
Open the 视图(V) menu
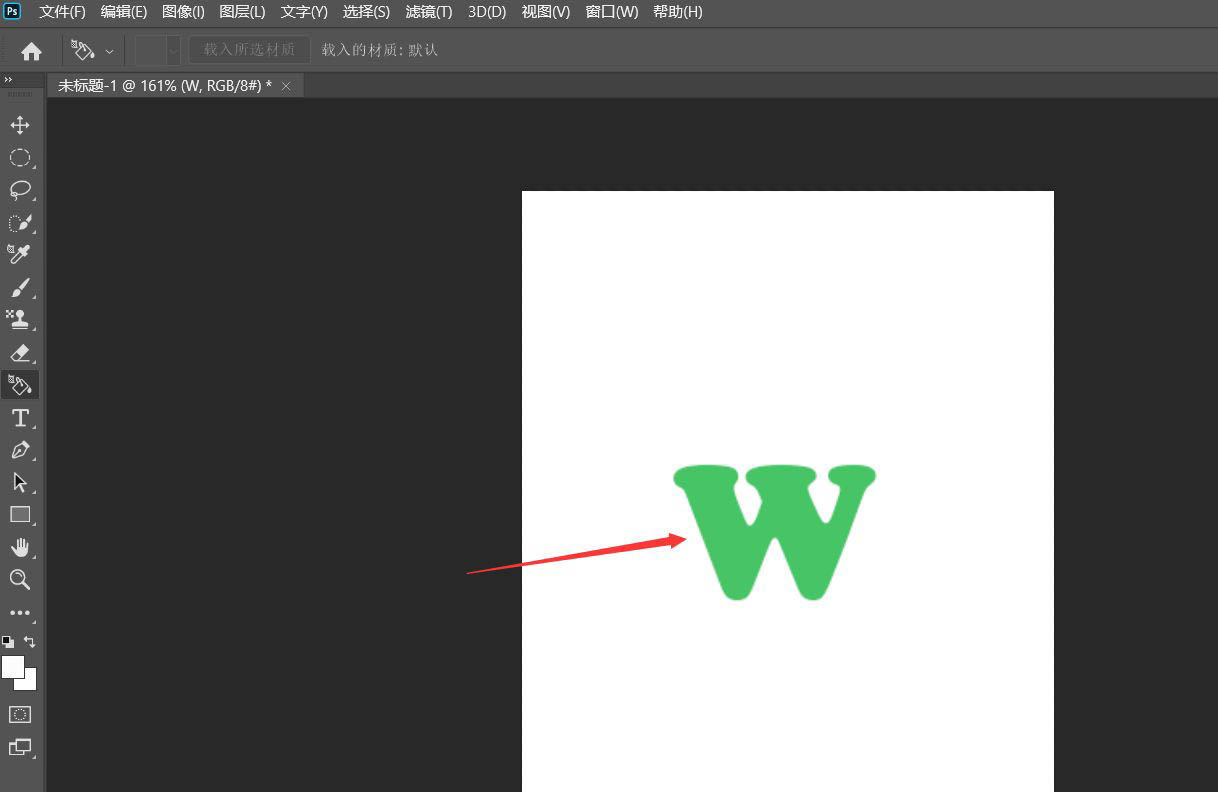click(546, 12)
